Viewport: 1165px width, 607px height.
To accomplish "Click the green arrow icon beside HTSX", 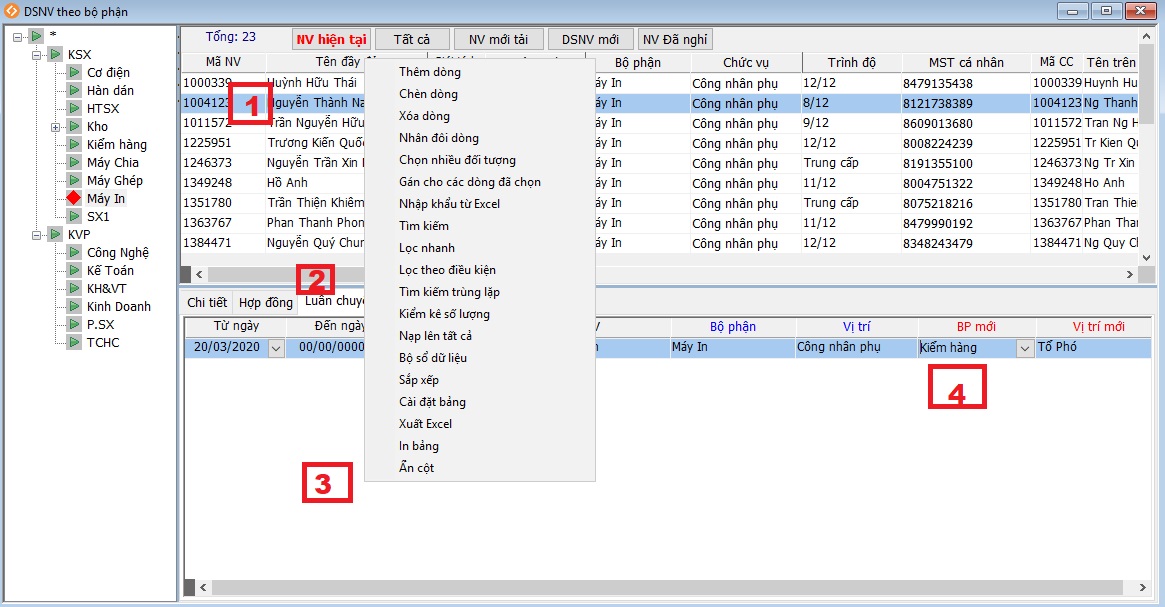I will click(x=74, y=108).
